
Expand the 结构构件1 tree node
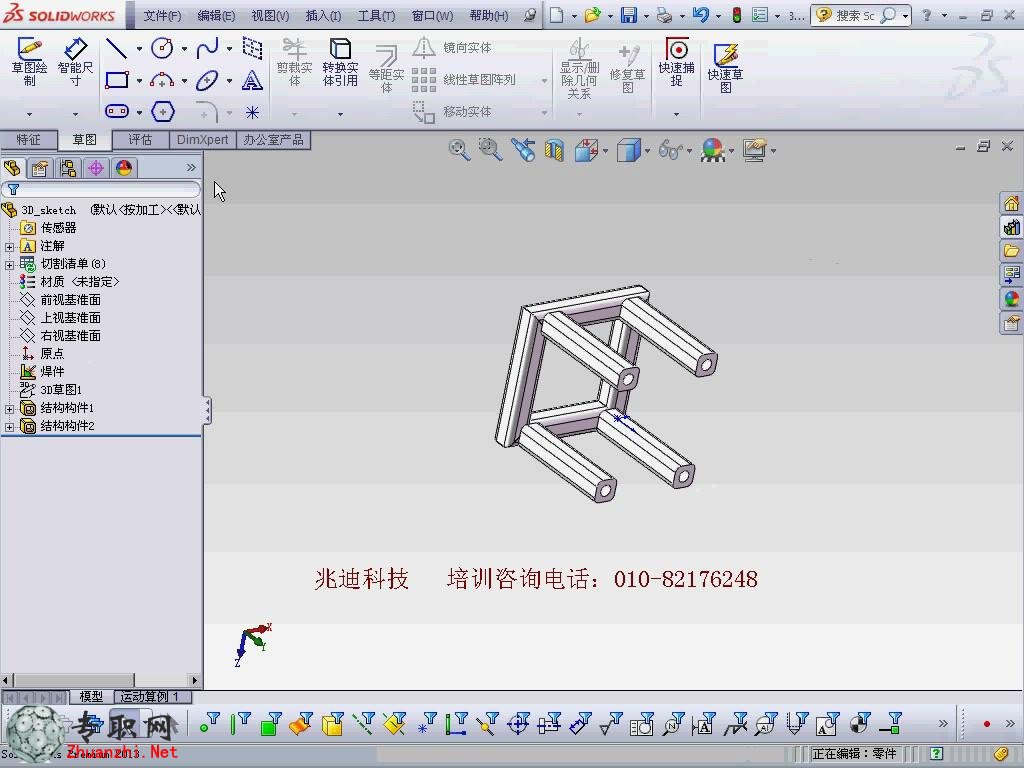tap(9, 409)
